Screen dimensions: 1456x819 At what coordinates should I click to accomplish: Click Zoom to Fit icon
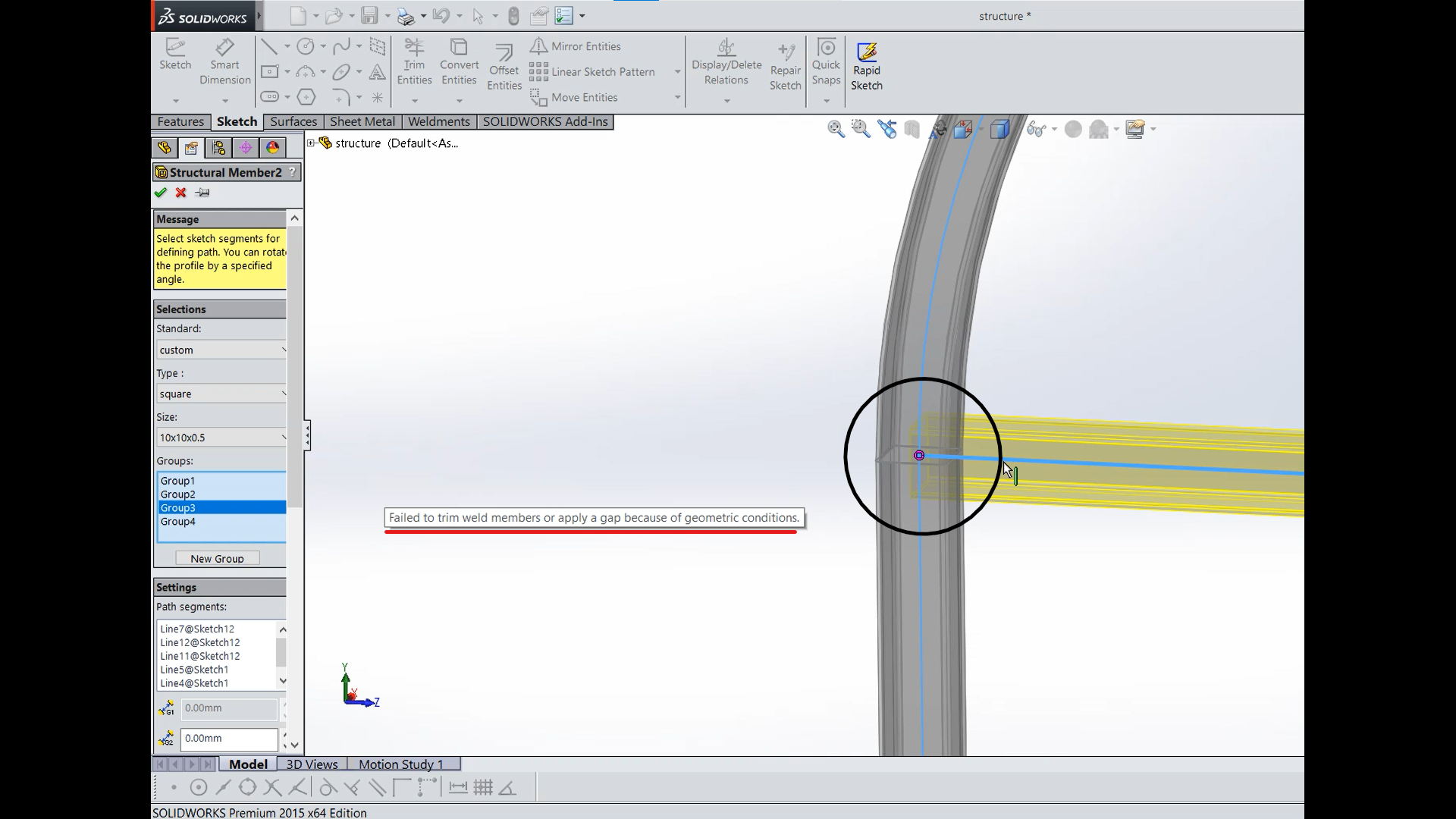[836, 129]
